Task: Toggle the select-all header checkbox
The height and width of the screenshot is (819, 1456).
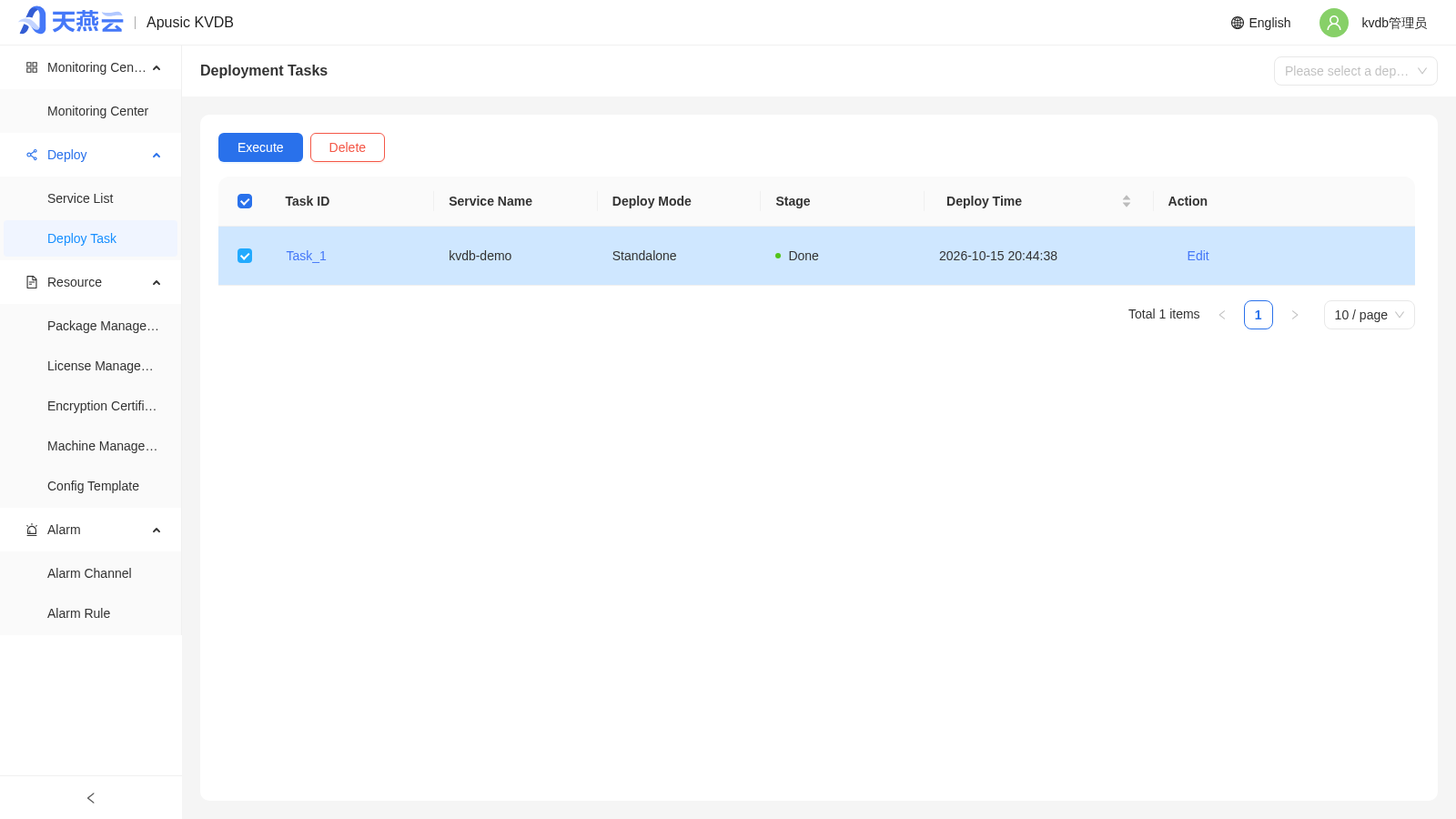Action: 245,201
